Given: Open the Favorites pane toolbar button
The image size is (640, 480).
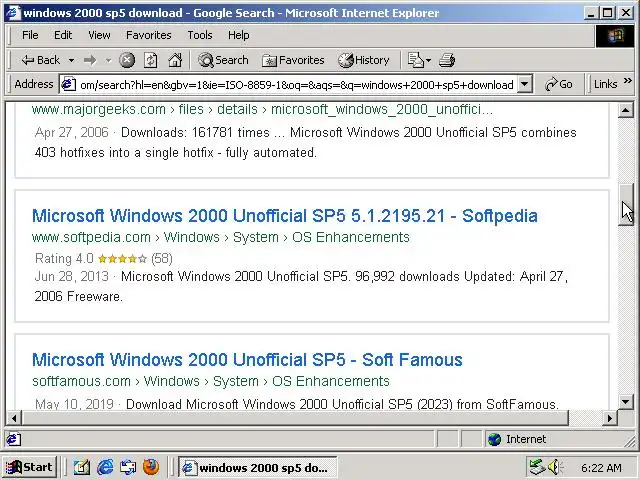Looking at the screenshot, I should [293, 60].
